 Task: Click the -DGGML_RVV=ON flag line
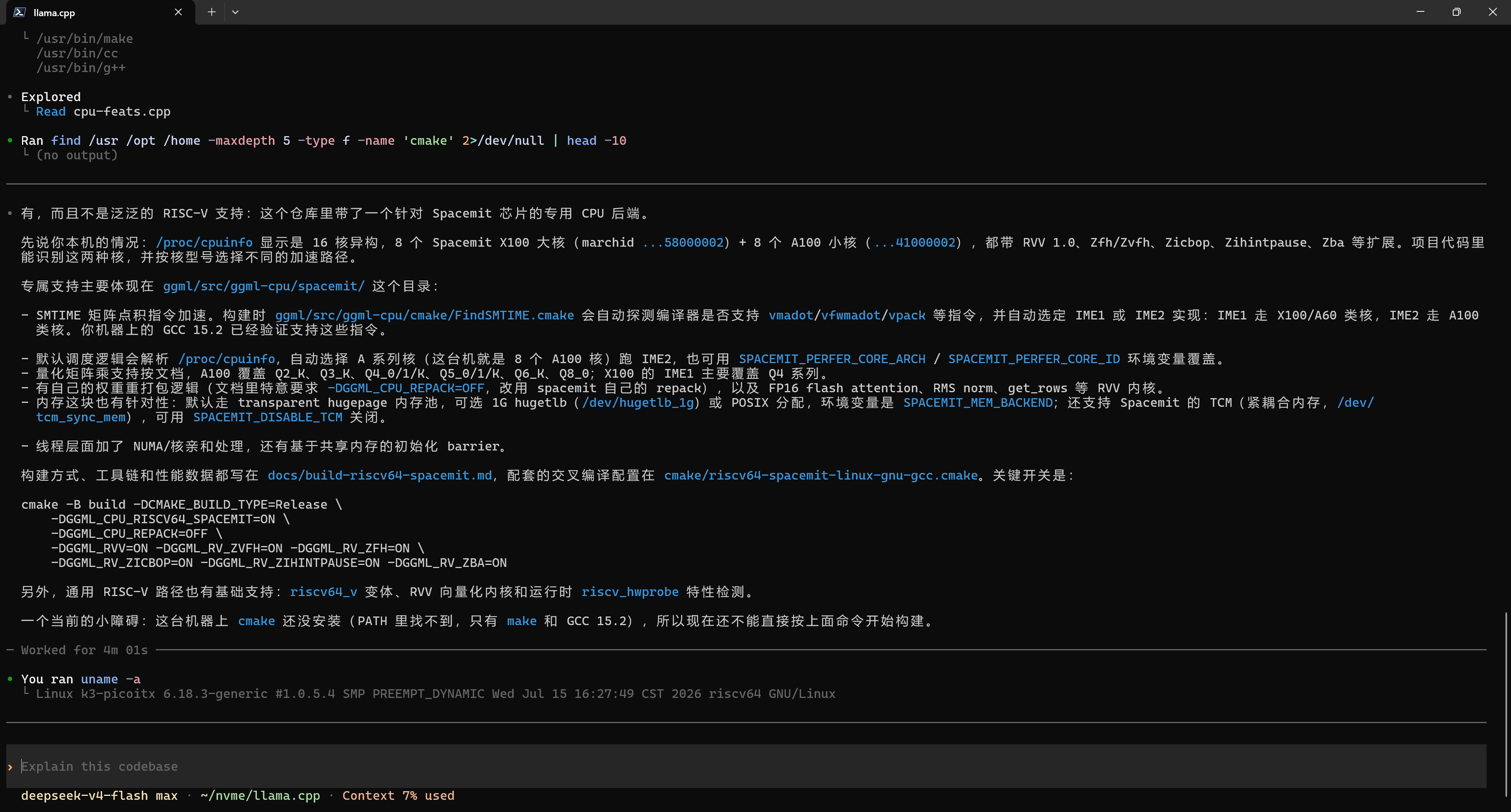[x=238, y=548]
